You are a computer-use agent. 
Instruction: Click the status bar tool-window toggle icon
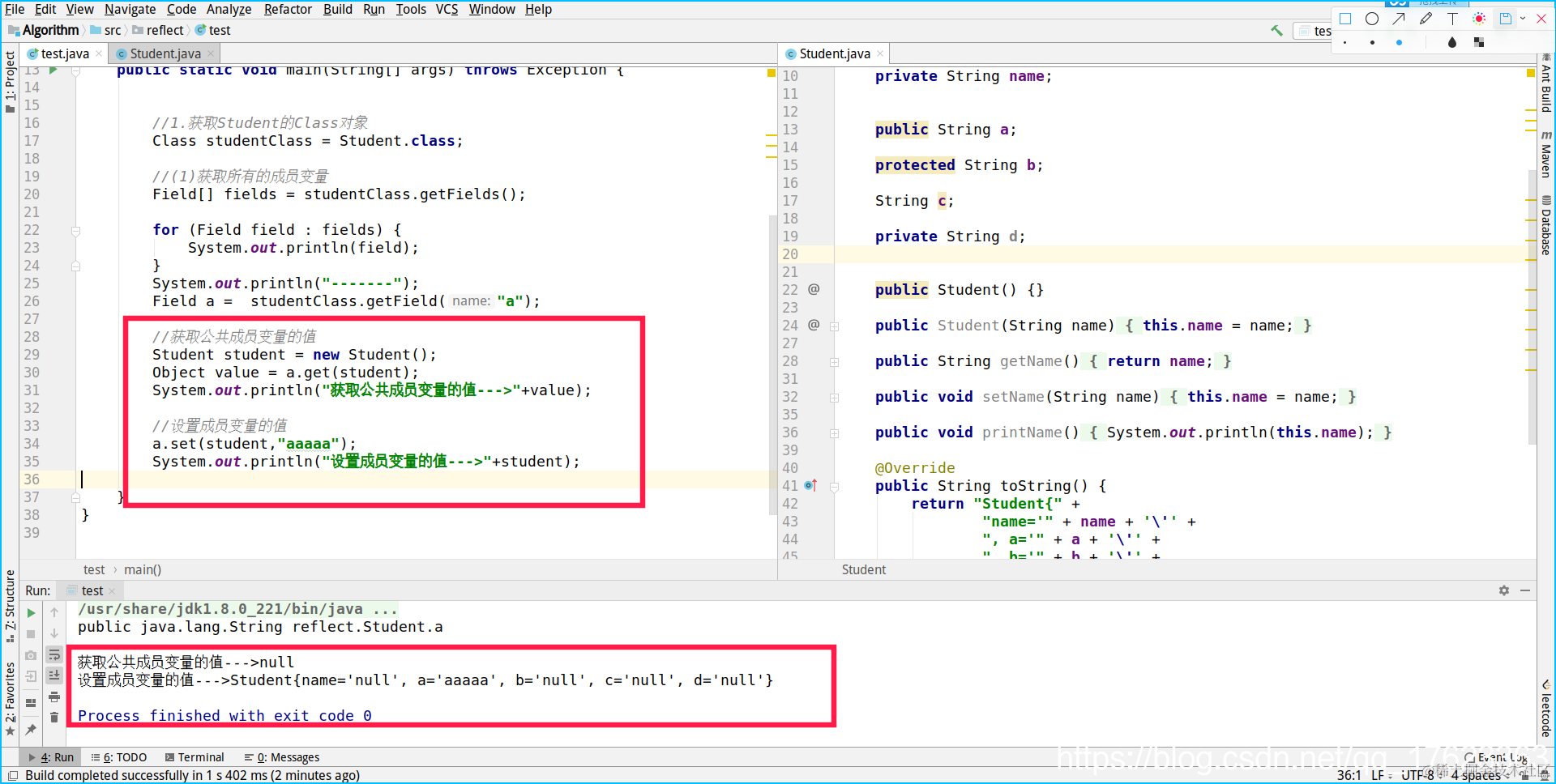click(13, 775)
